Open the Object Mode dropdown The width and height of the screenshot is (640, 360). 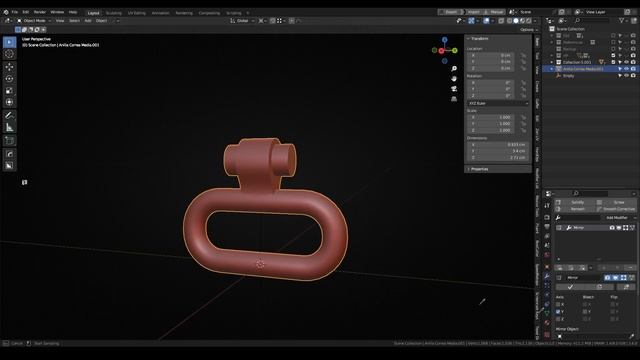(x=34, y=20)
